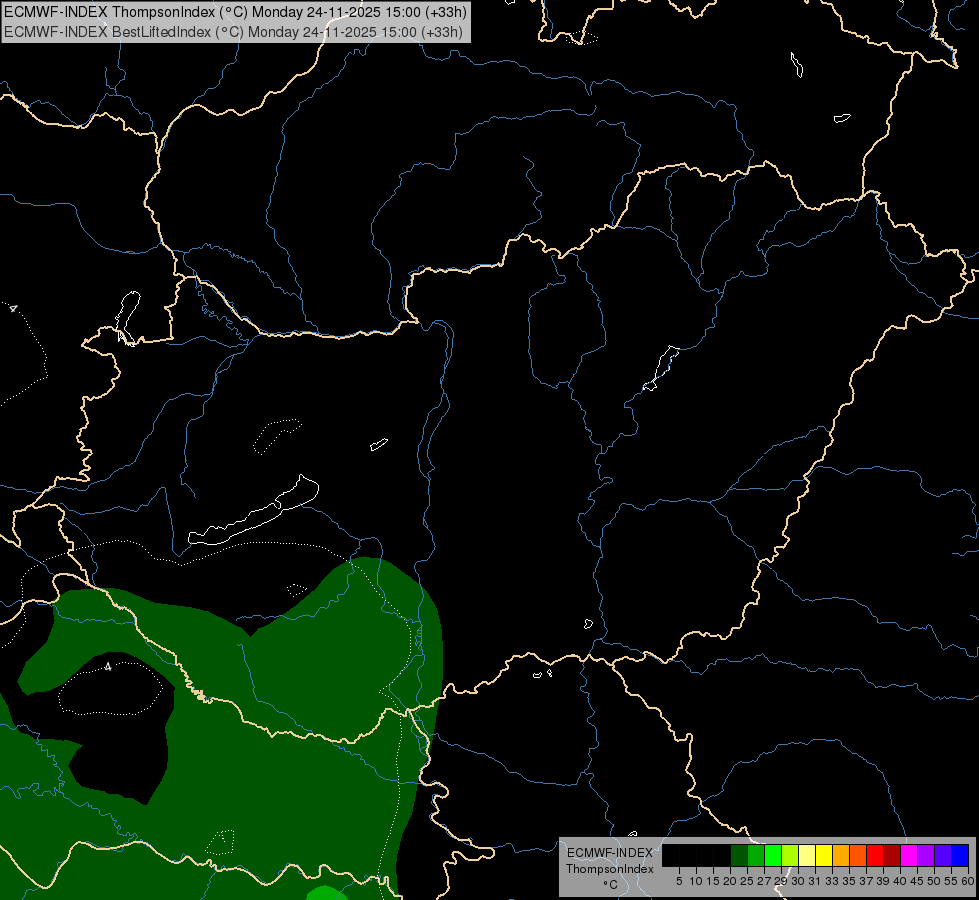Select the pale yellow 30-31 legend swatch
The height and width of the screenshot is (900, 979).
pyautogui.click(x=807, y=855)
